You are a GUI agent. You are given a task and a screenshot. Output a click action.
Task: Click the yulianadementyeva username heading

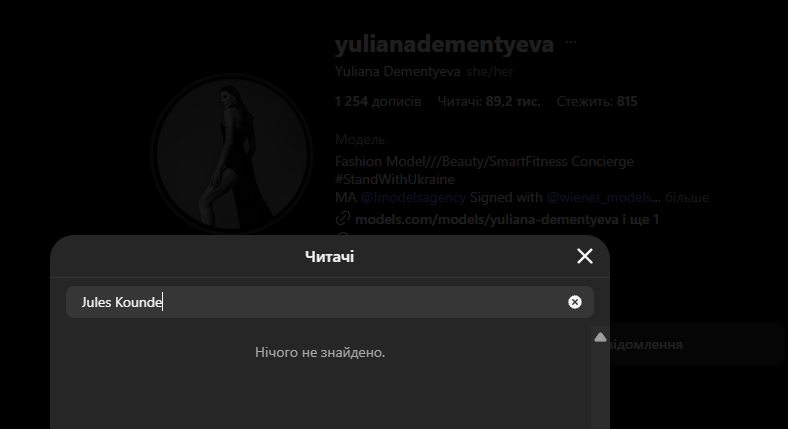pyautogui.click(x=444, y=44)
